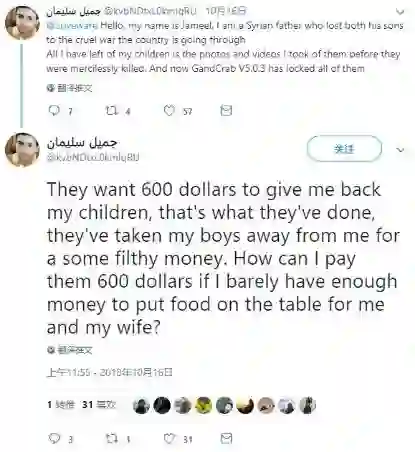Open the tweet timestamp from October 2018
415x452 pixels.
(110, 372)
